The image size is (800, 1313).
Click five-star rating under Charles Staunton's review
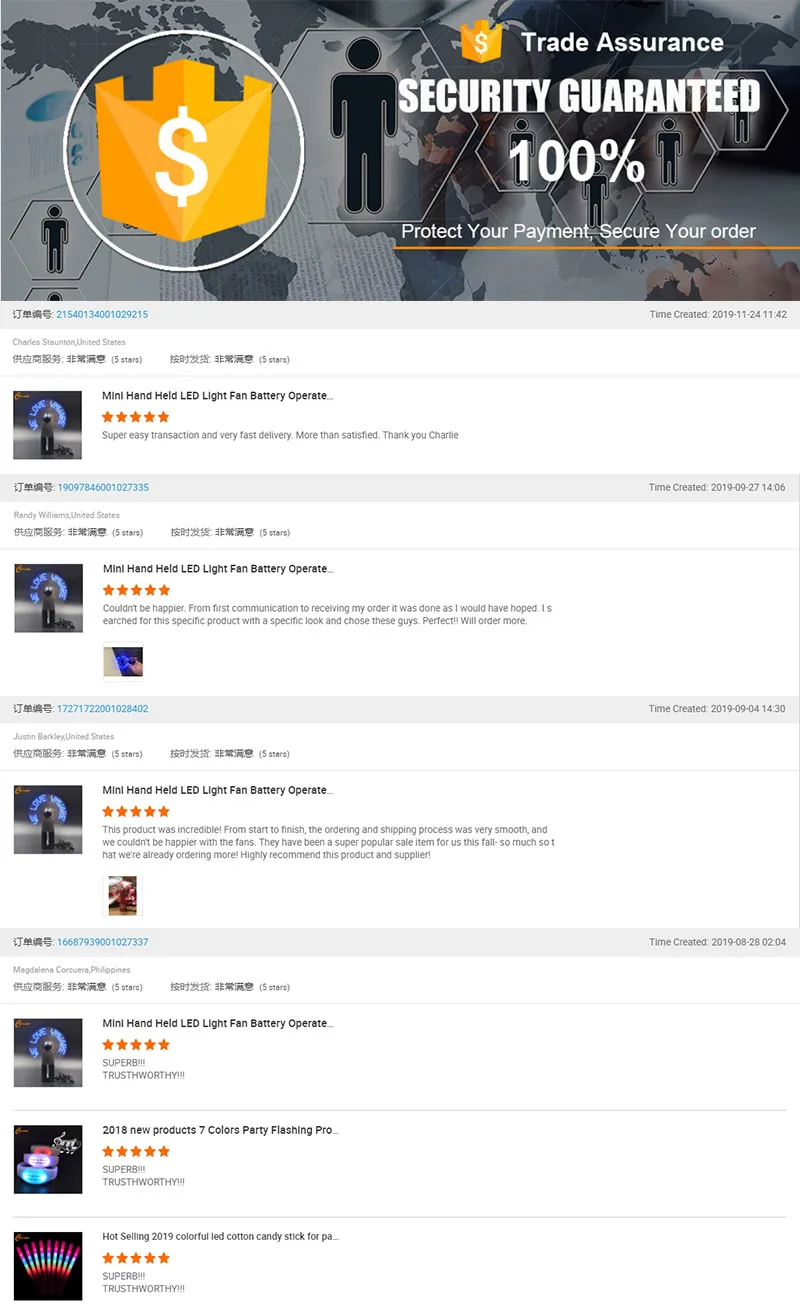click(136, 417)
